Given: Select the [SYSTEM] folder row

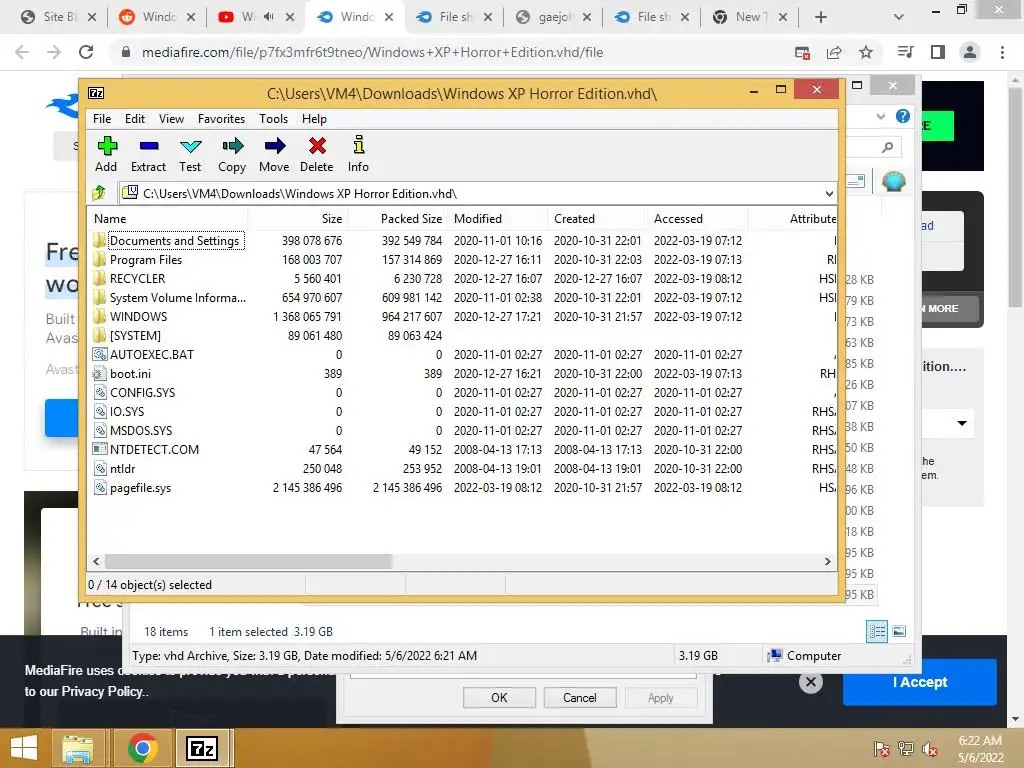Looking at the screenshot, I should (135, 336).
